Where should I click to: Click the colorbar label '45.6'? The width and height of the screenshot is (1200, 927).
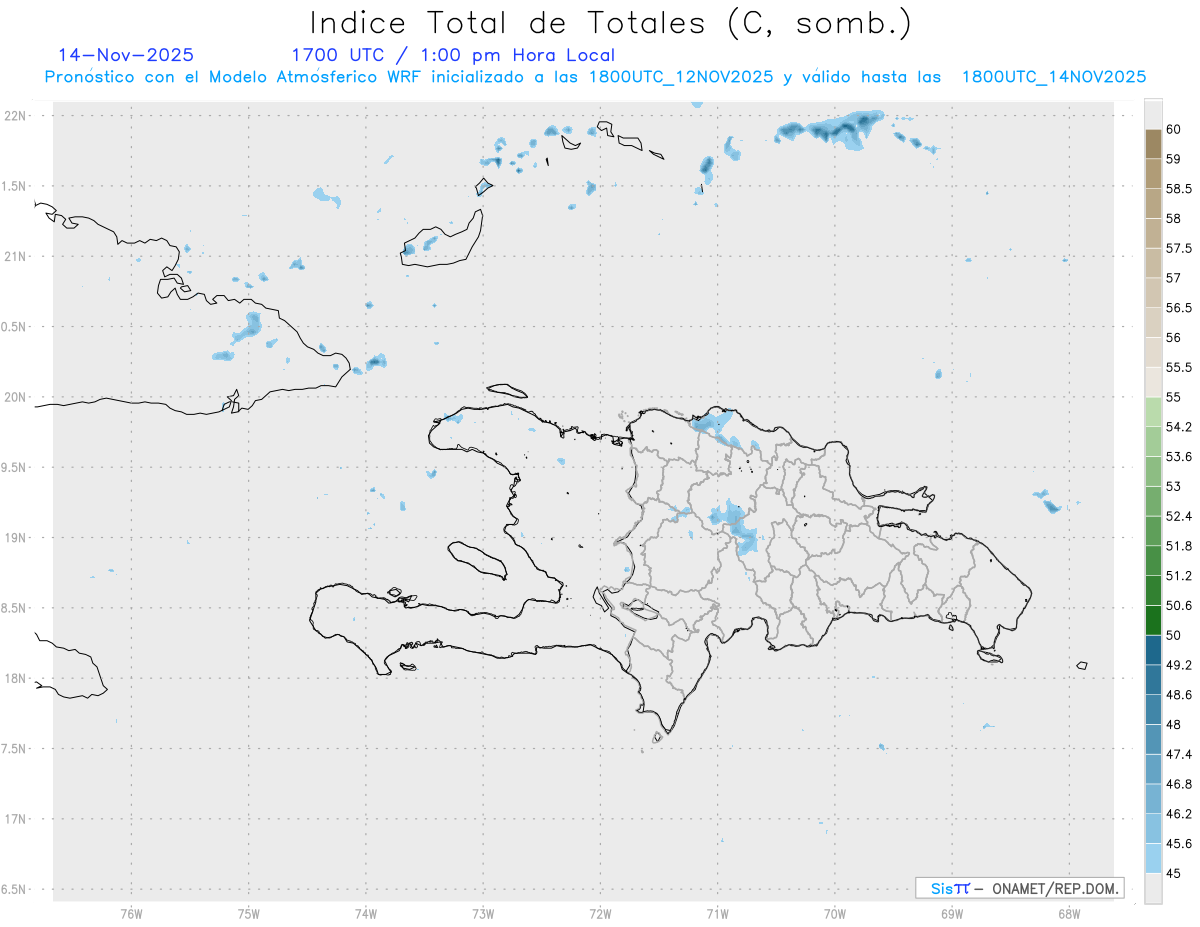(1179, 843)
